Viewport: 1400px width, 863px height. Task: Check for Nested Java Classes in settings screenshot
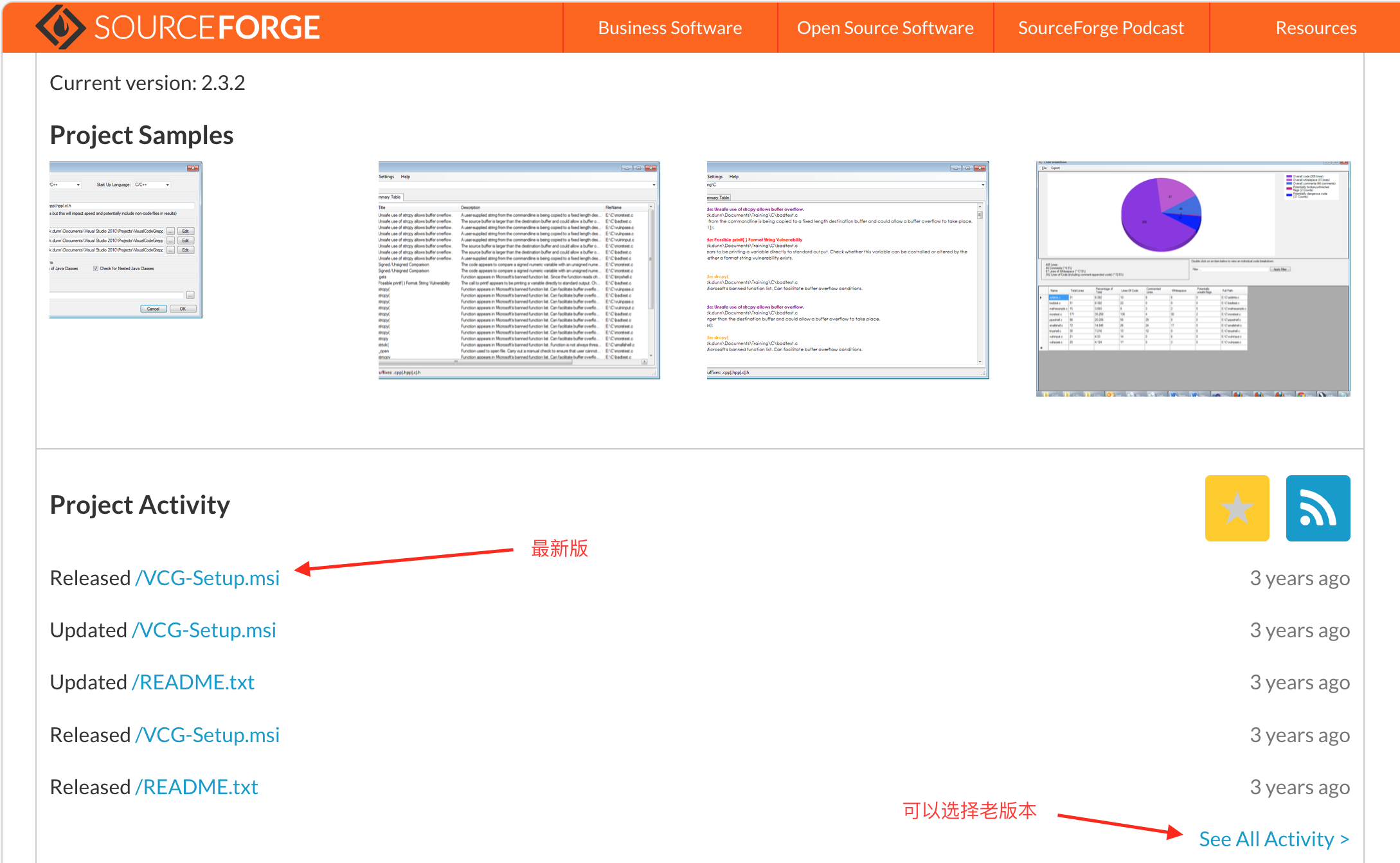click(x=96, y=269)
